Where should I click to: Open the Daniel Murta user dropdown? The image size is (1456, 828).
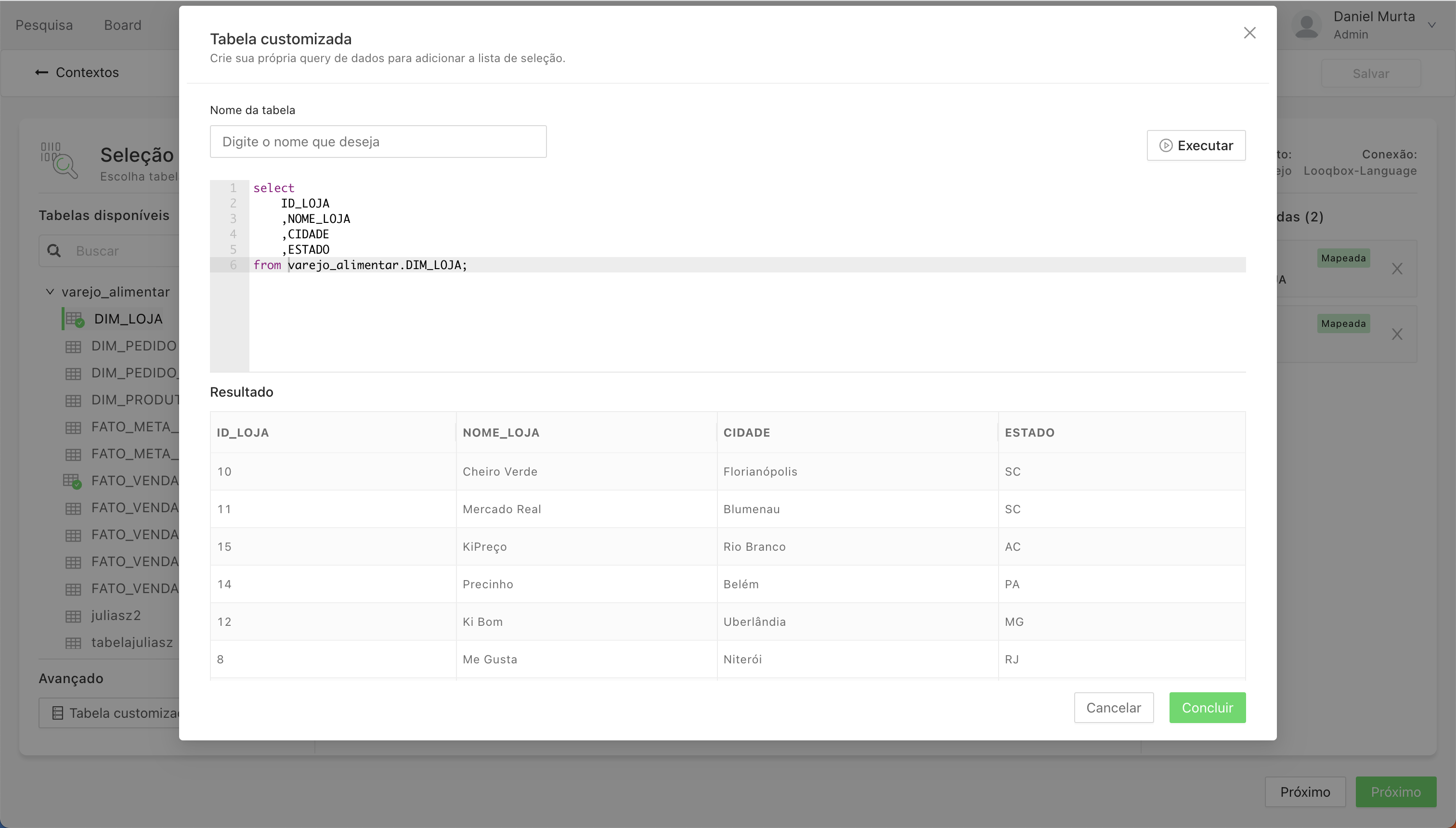point(1431,25)
